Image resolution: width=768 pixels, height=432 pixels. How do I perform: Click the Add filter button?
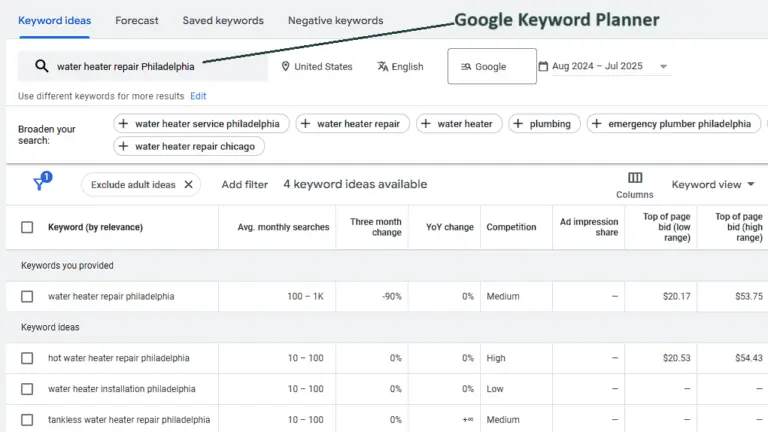[244, 185]
